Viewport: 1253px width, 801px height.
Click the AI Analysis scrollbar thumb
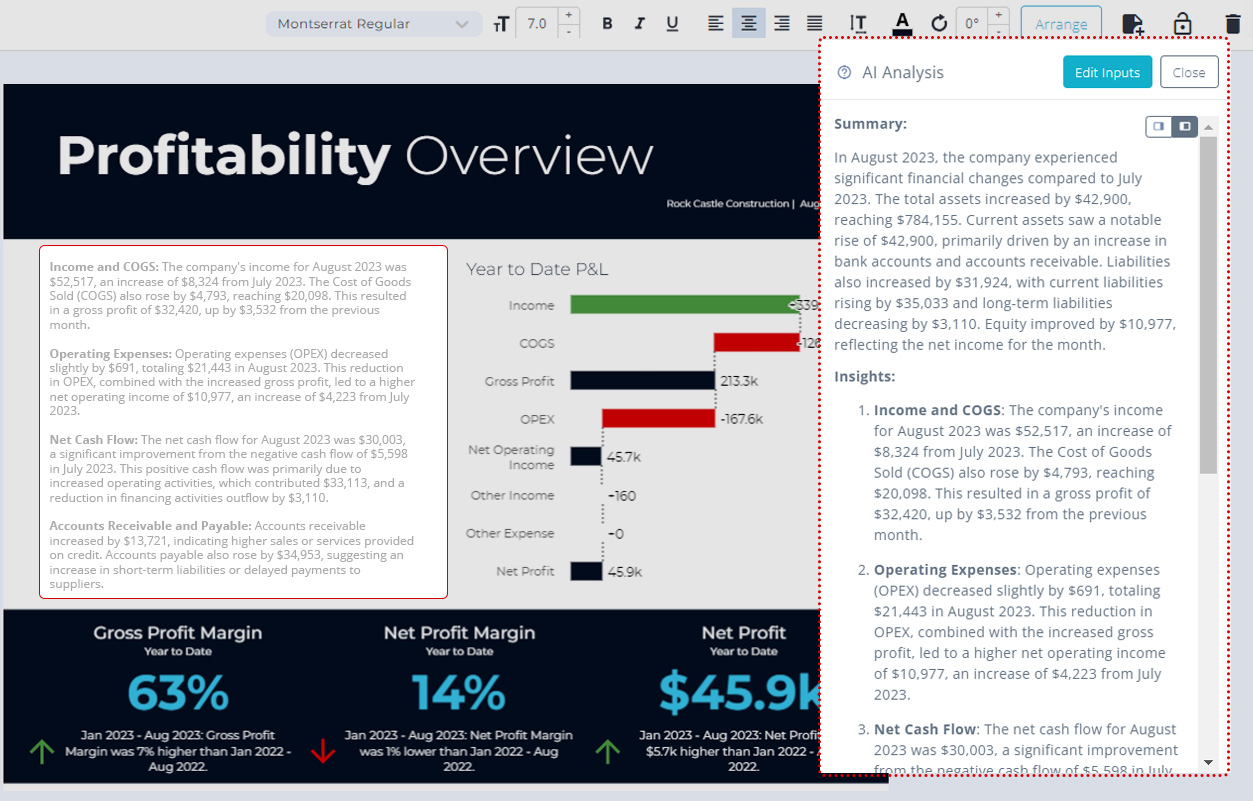tap(1208, 305)
